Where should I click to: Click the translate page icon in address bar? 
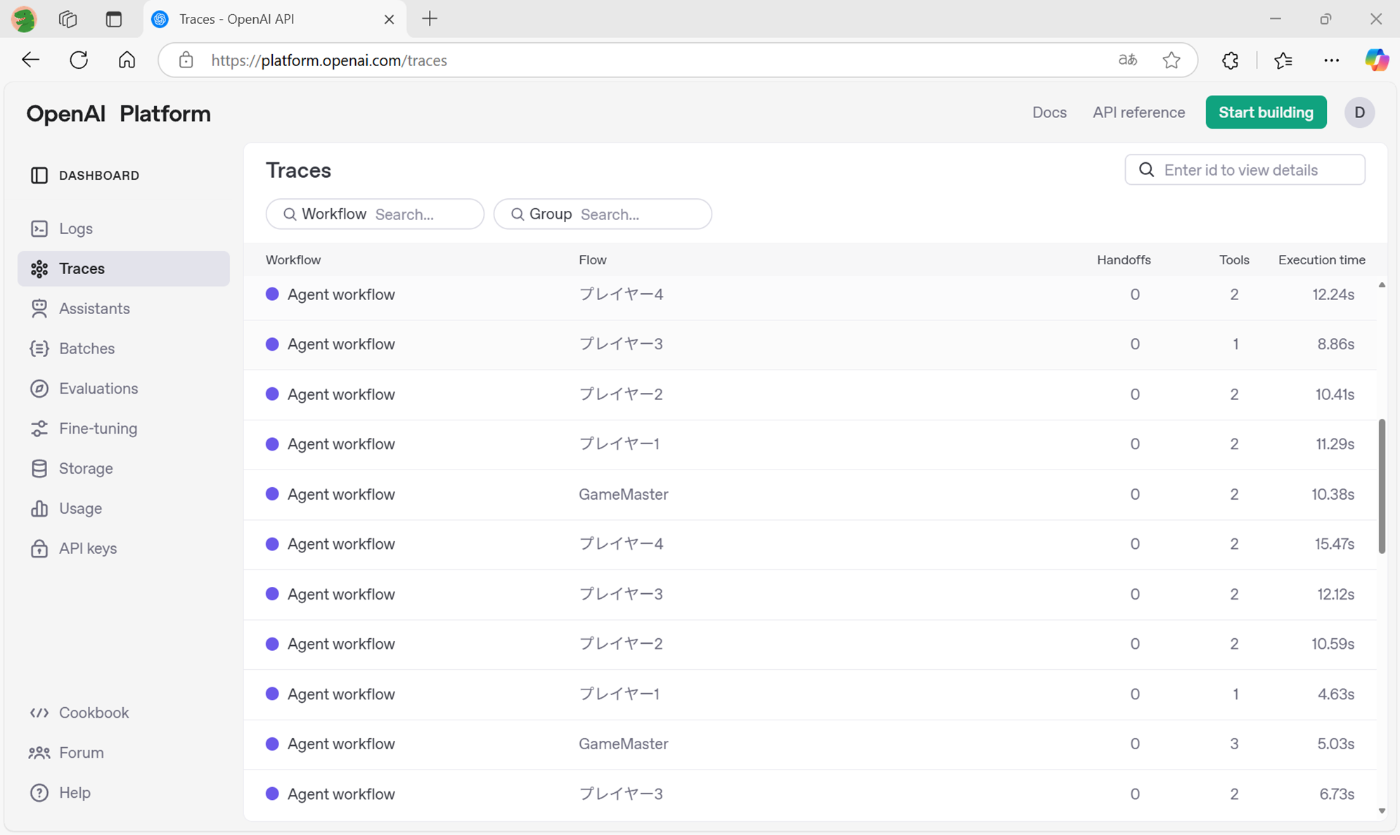[x=1128, y=60]
